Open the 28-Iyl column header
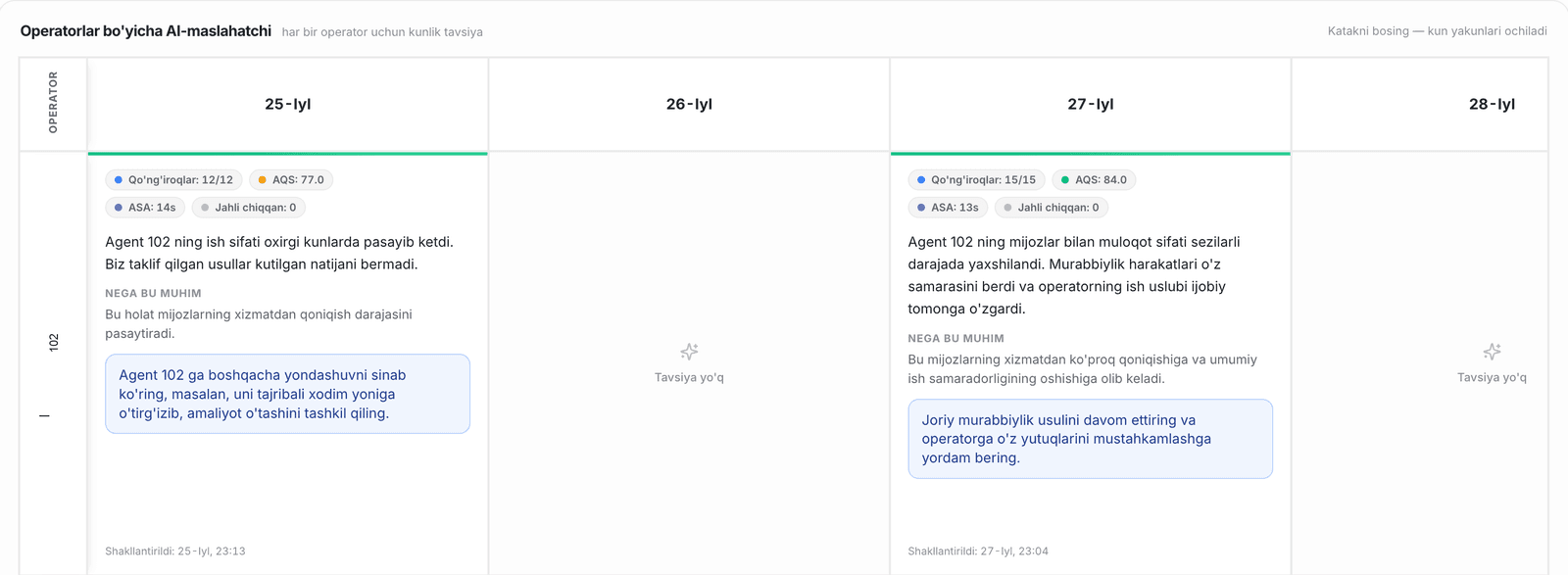This screenshot has width=1568, height=575. (1420, 104)
